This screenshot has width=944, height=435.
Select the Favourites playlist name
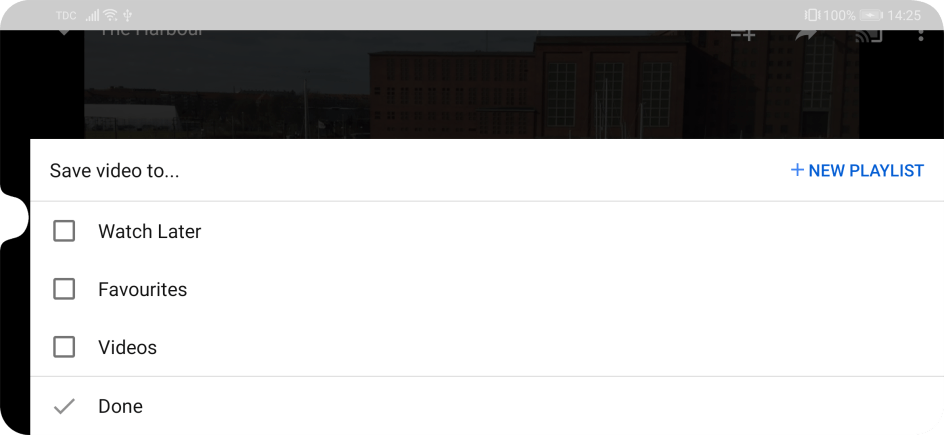click(x=143, y=289)
